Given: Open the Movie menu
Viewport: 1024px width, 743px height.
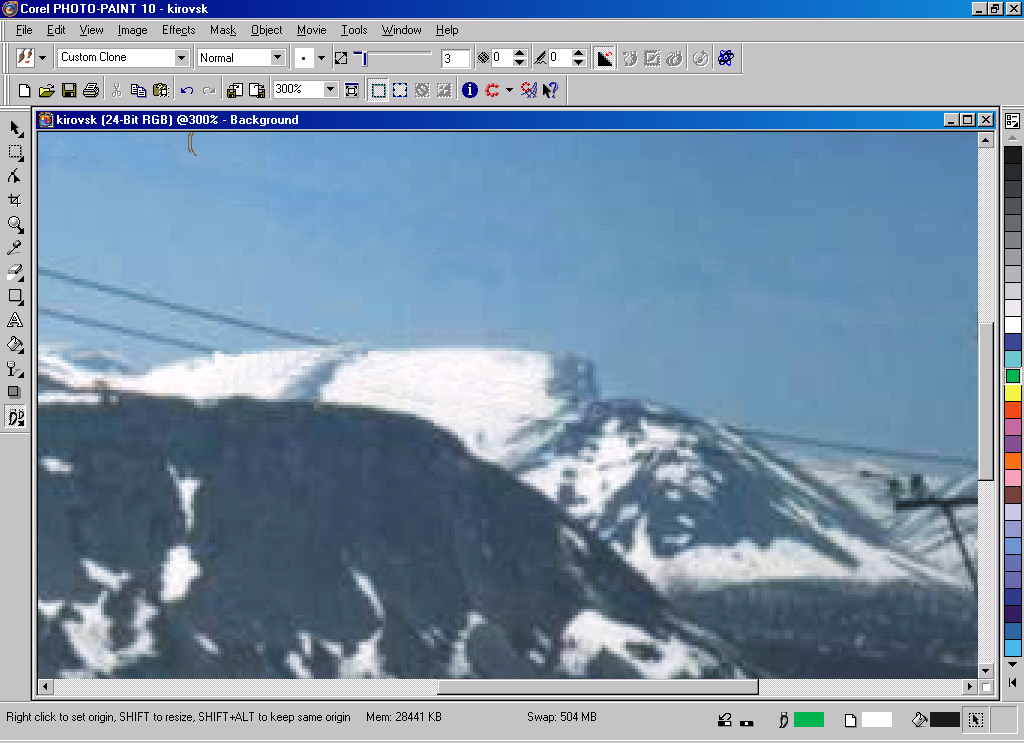Looking at the screenshot, I should coord(312,30).
